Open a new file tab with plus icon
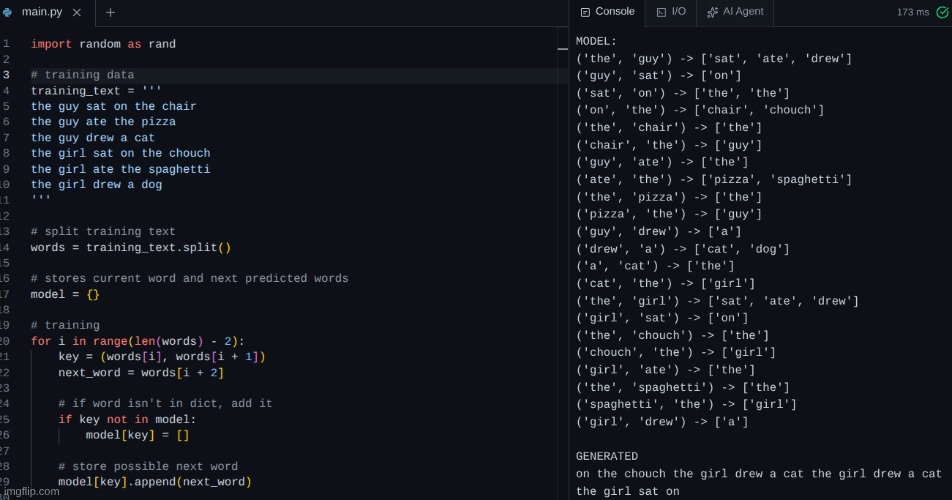Image resolution: width=952 pixels, height=500 pixels. tap(110, 12)
